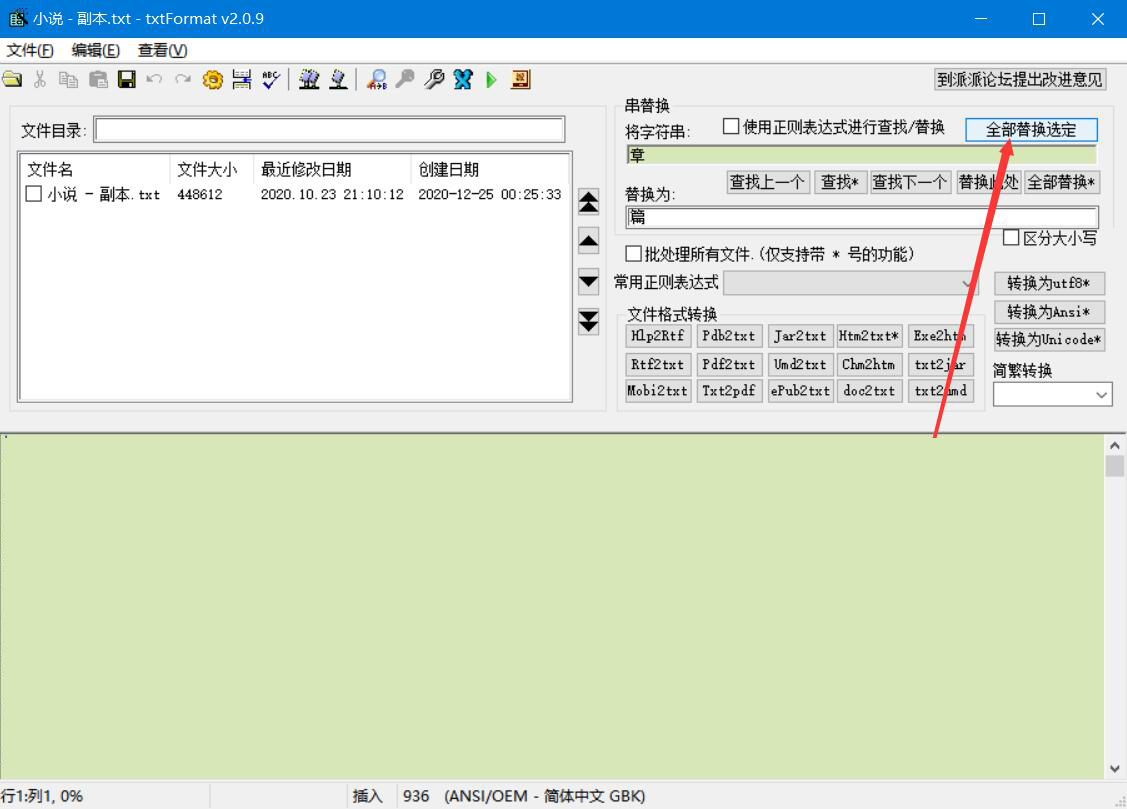Open the 编辑(E) menu
Screen dimensions: 1127x809
96,50
